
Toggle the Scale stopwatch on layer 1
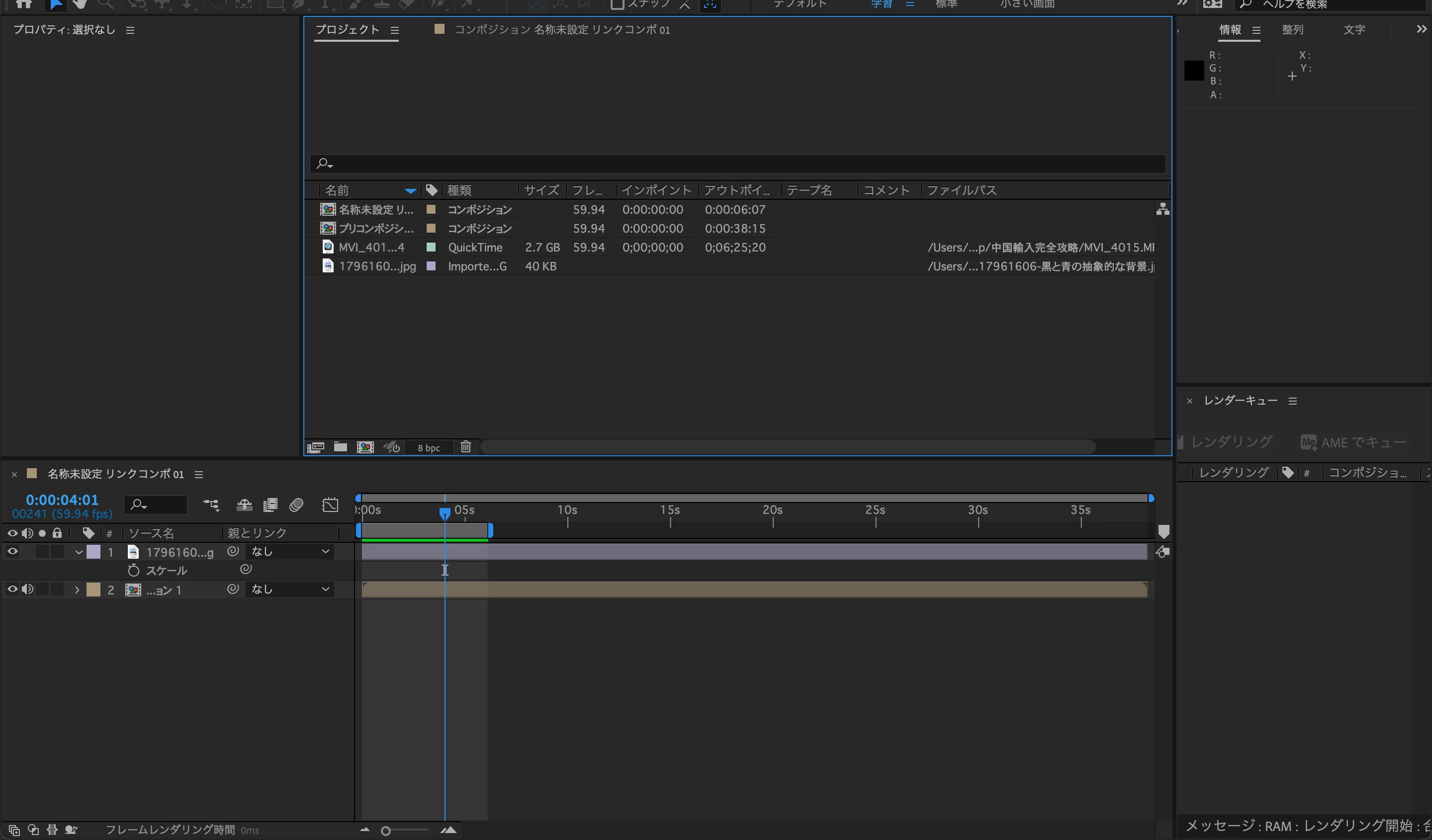point(134,570)
